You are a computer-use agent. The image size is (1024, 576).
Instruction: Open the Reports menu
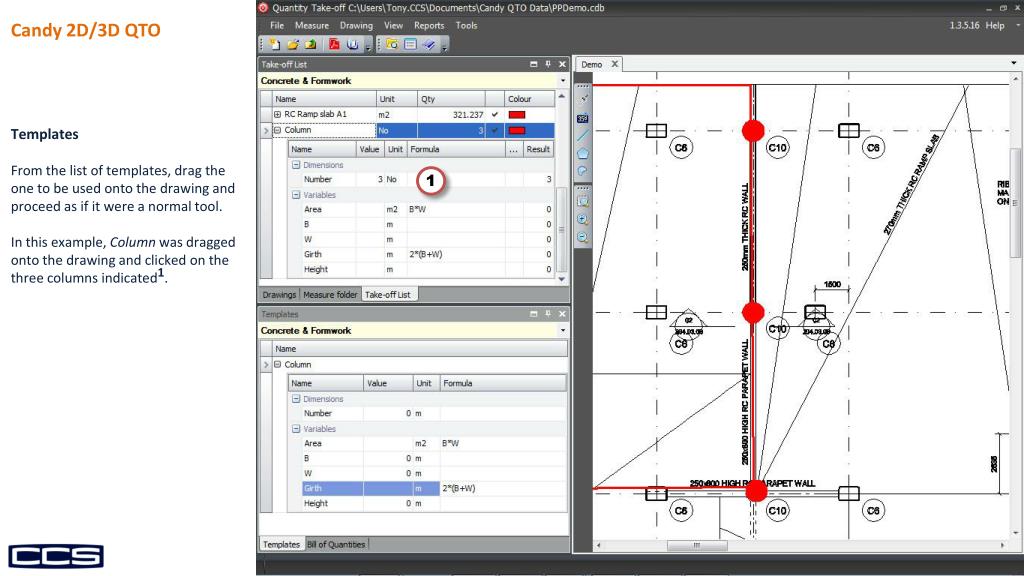[x=429, y=25]
